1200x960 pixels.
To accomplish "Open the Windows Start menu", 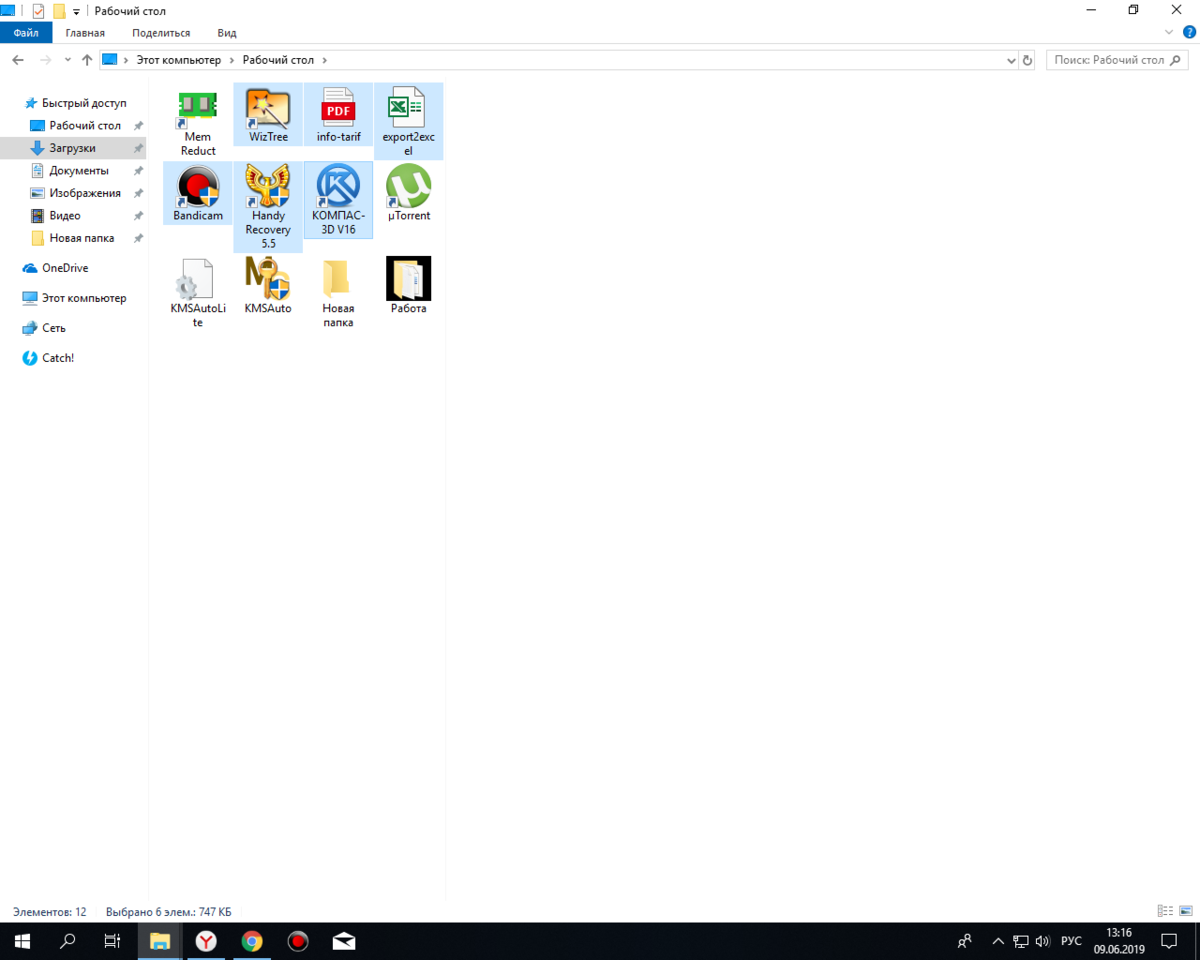I will 22,941.
